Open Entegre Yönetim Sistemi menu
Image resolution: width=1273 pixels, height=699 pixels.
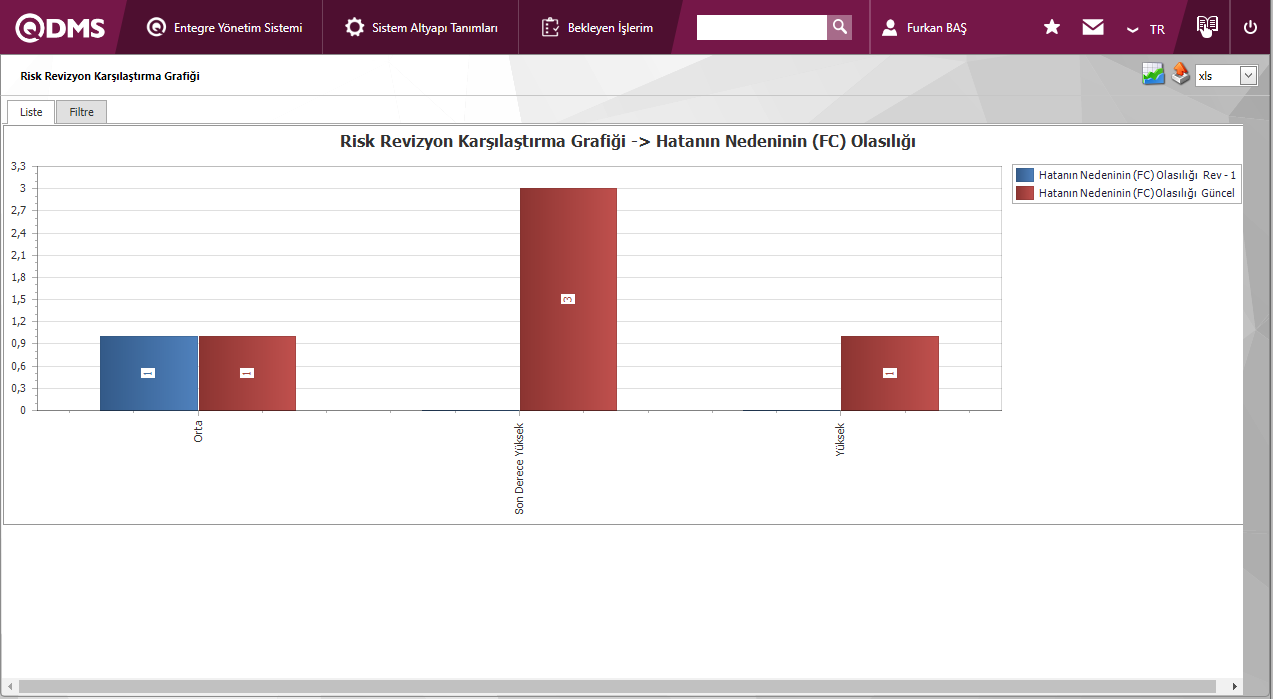click(224, 28)
